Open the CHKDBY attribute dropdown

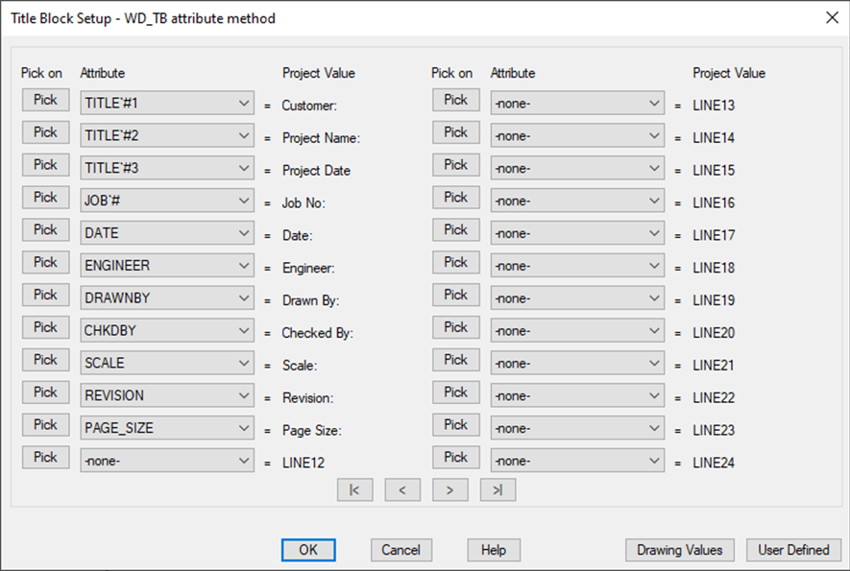167,331
